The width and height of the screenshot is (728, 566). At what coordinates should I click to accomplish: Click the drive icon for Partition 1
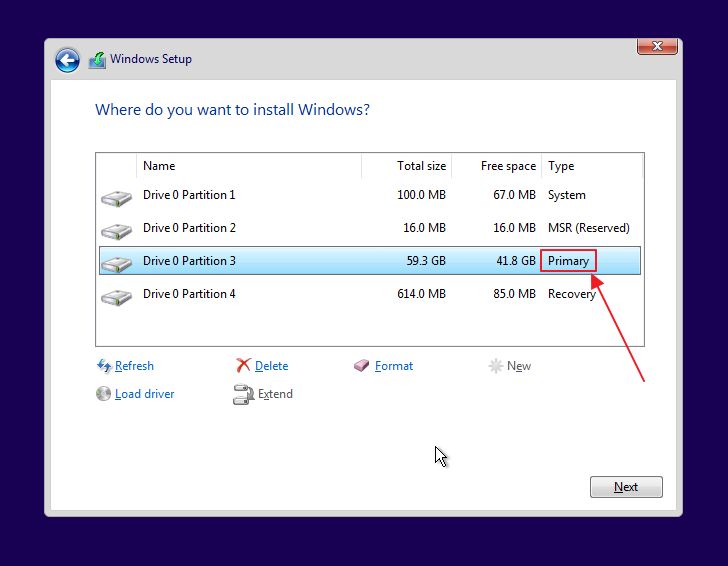tap(117, 198)
